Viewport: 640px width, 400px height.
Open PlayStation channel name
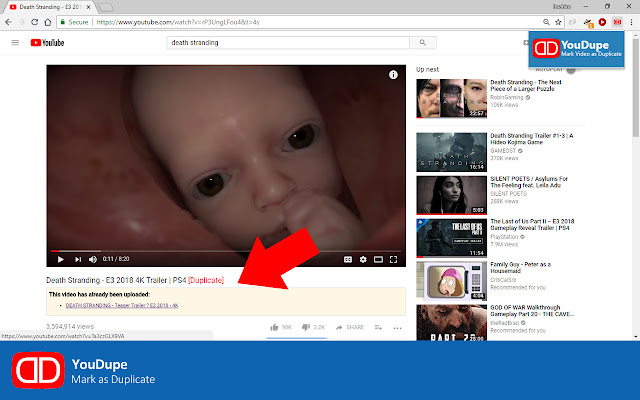click(504, 237)
